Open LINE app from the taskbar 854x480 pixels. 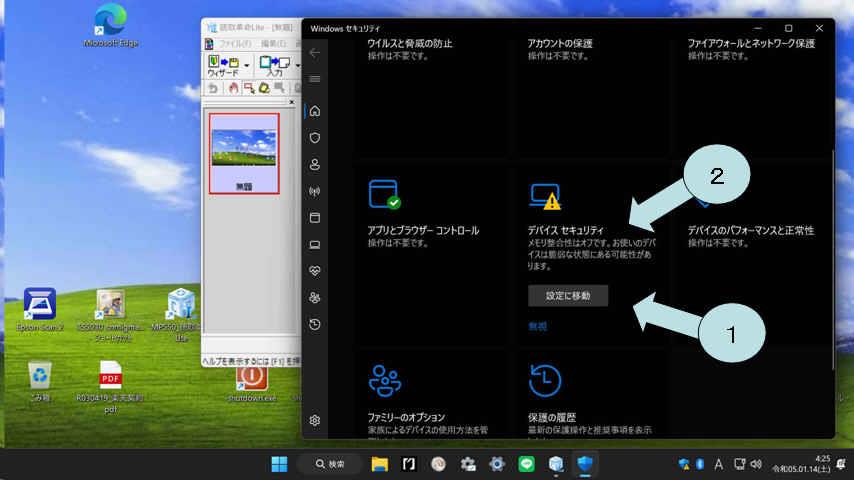click(x=526, y=464)
